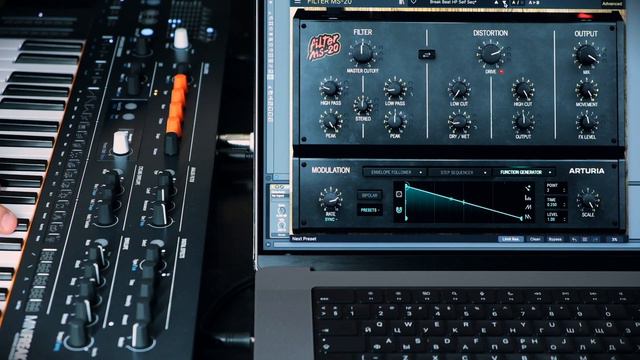Click the High Pass knob

tap(331, 88)
